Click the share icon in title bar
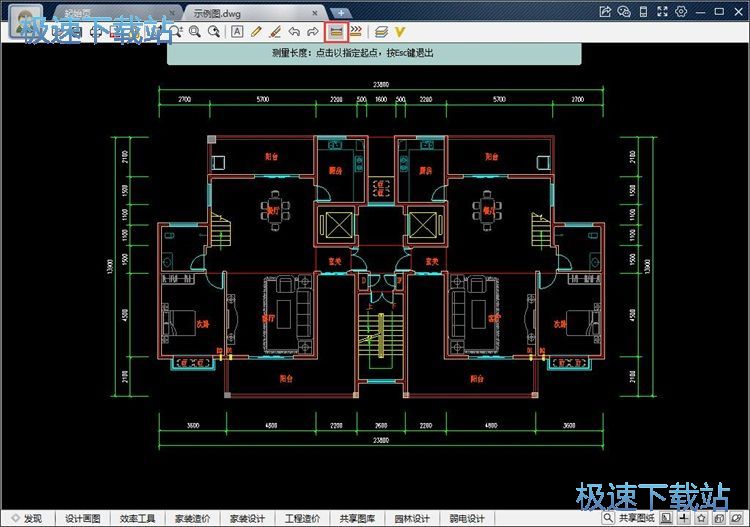The width and height of the screenshot is (750, 527). (605, 11)
